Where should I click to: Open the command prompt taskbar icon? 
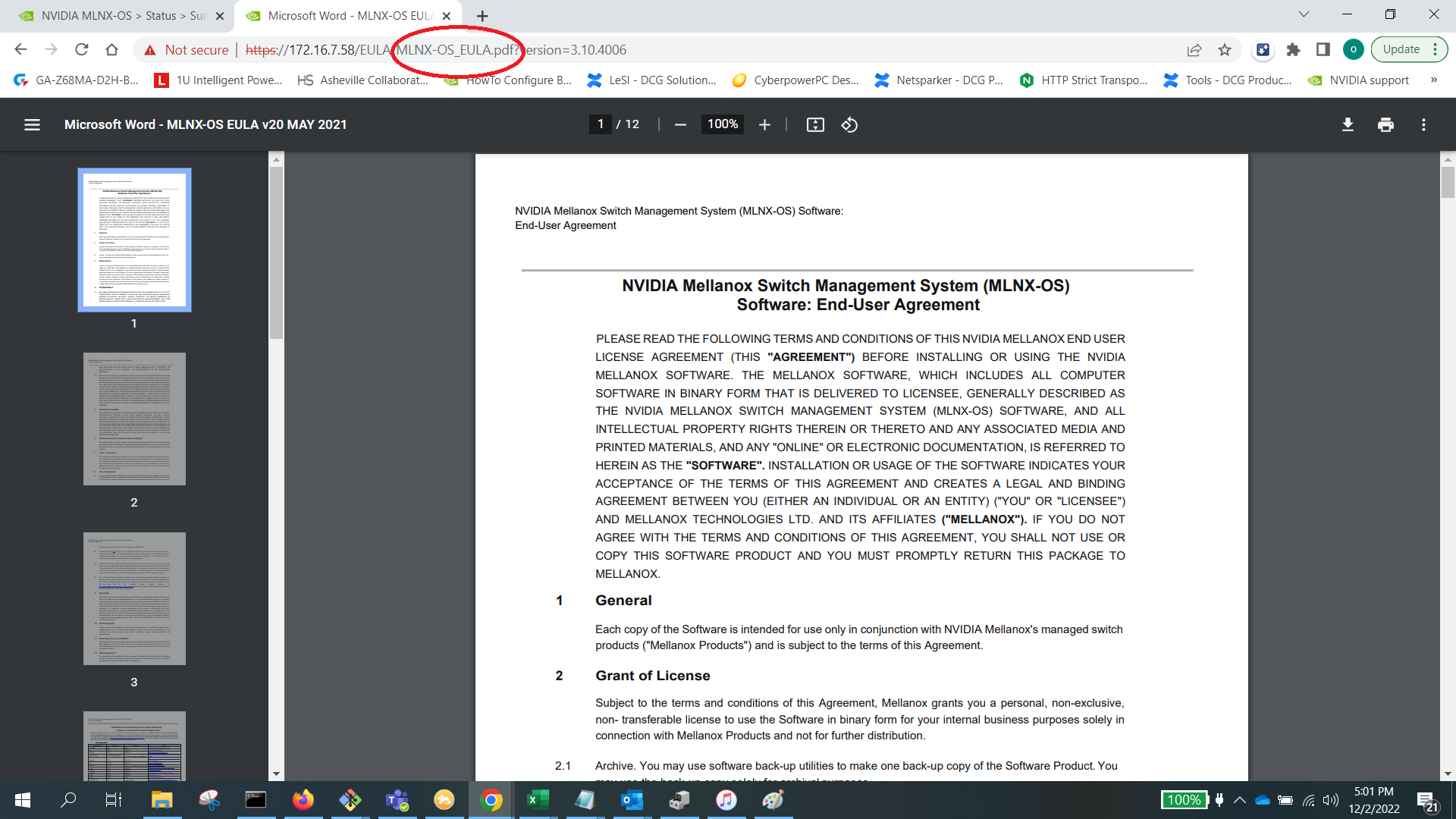(256, 800)
